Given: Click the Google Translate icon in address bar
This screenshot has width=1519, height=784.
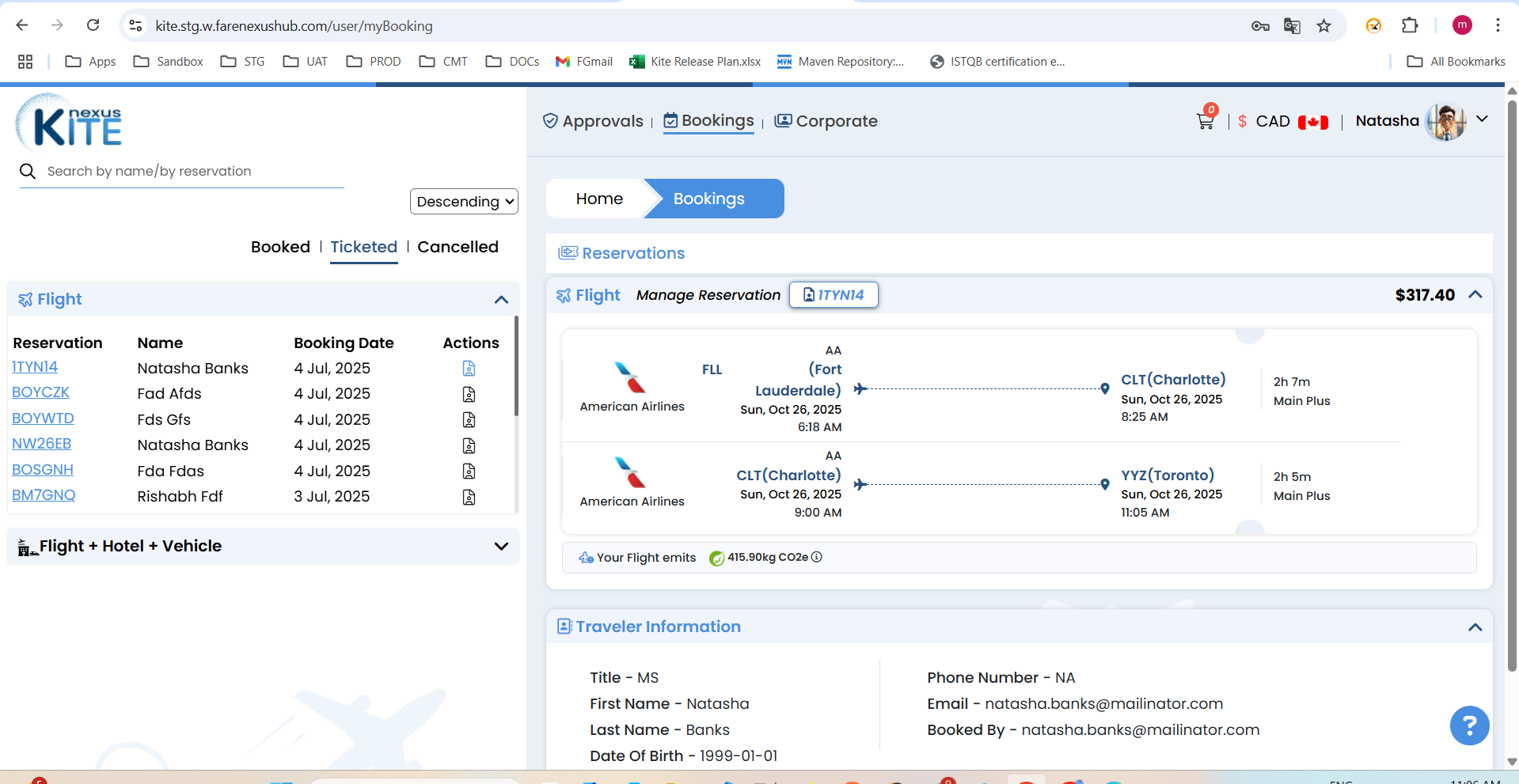Looking at the screenshot, I should [x=1292, y=26].
